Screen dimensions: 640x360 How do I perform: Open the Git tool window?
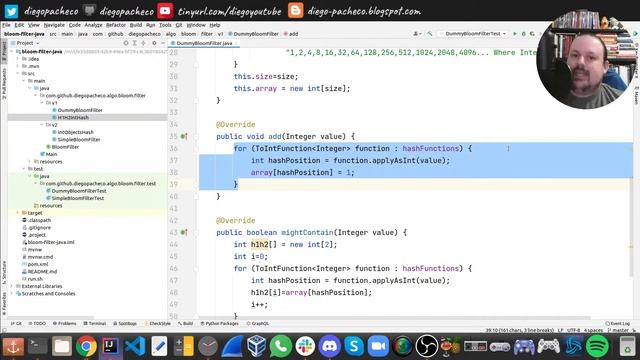(16, 323)
